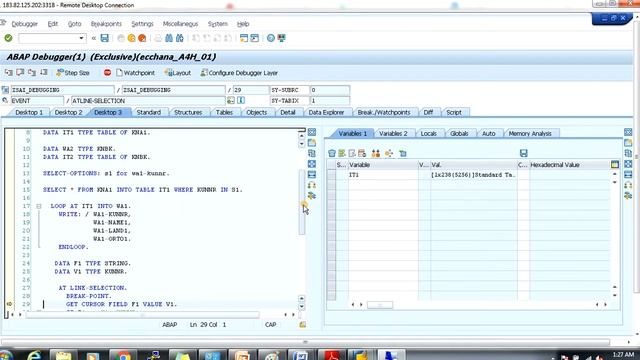Screen dimensions: 640x360
Task: Click the Save diskette icon in toolbar
Action: tap(104, 38)
